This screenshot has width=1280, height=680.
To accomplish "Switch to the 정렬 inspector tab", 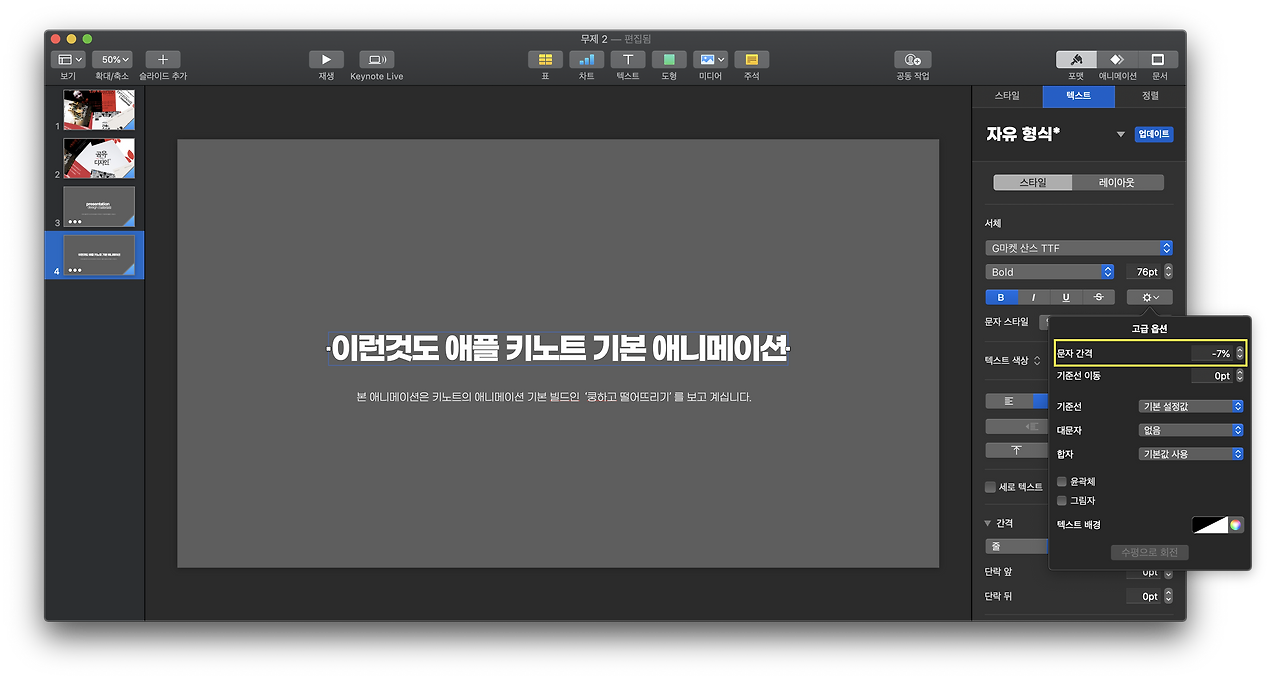I will pos(1150,96).
